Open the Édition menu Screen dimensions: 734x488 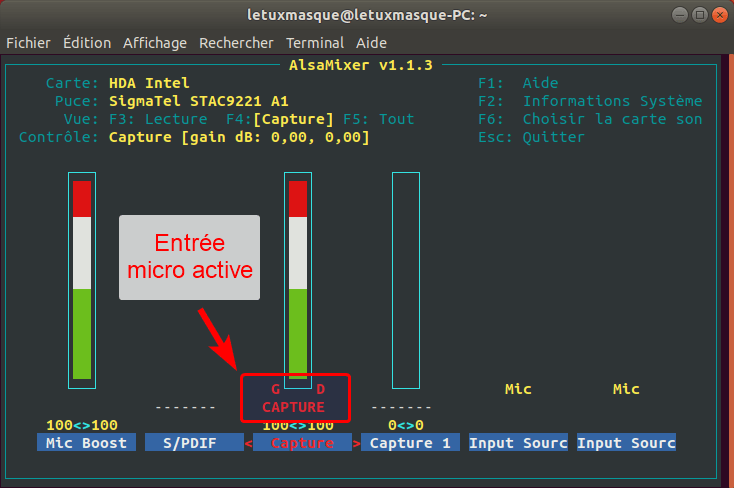(86, 43)
